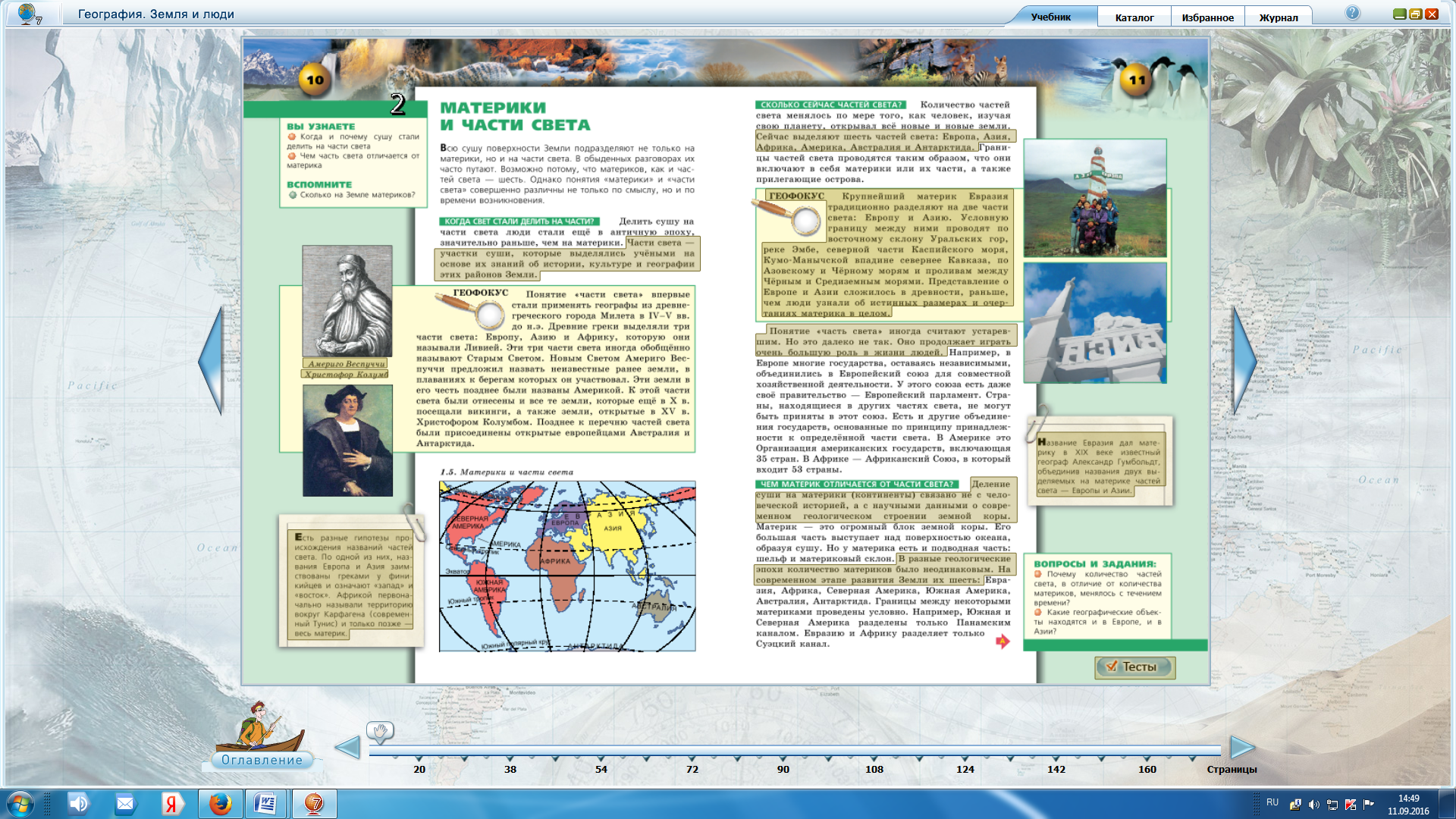The width and height of the screenshot is (1456, 819).
Task: Click the chapter number 2 marker
Action: (398, 105)
